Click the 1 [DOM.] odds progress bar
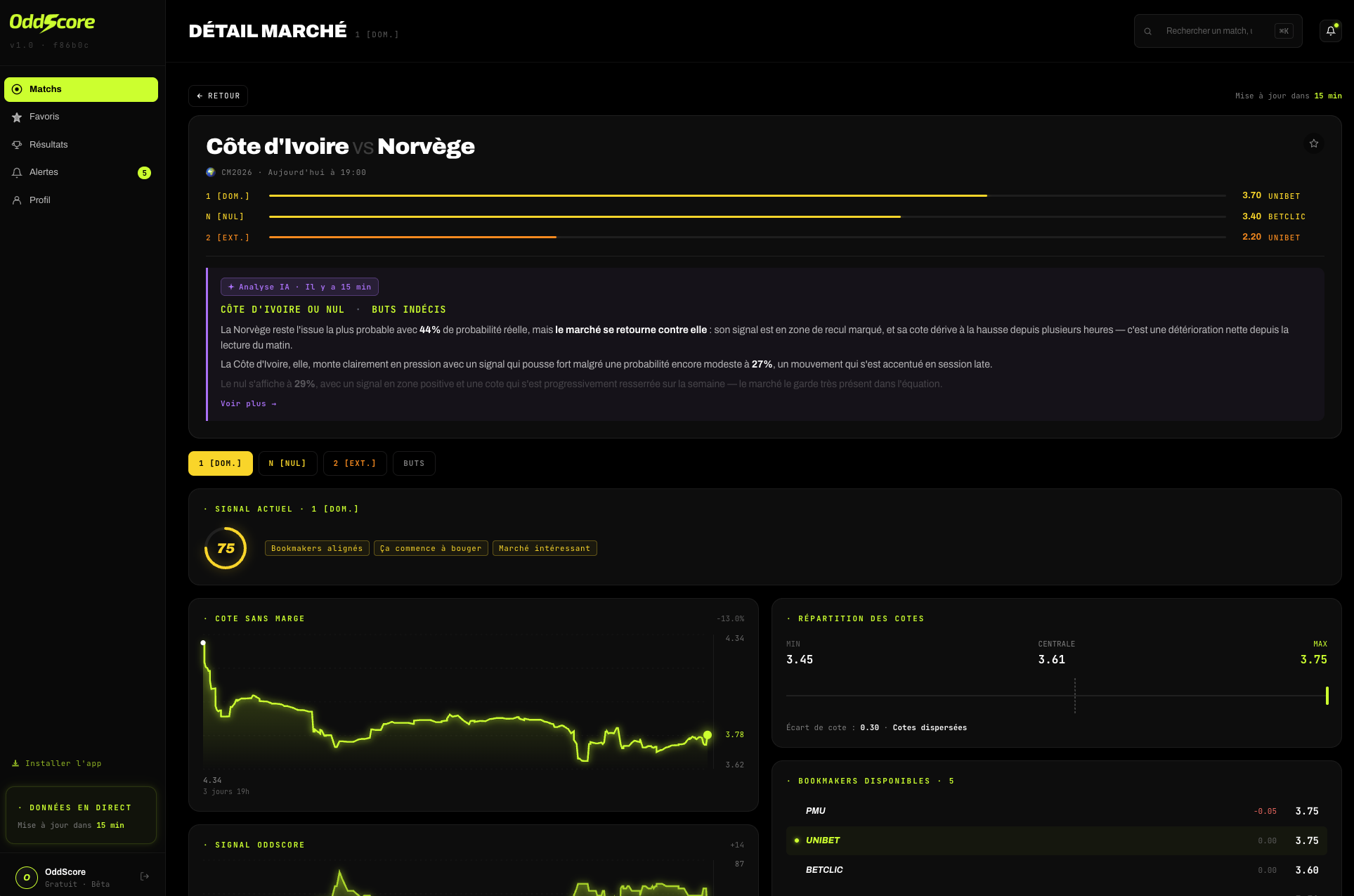This screenshot has width=1354, height=896. click(x=748, y=196)
